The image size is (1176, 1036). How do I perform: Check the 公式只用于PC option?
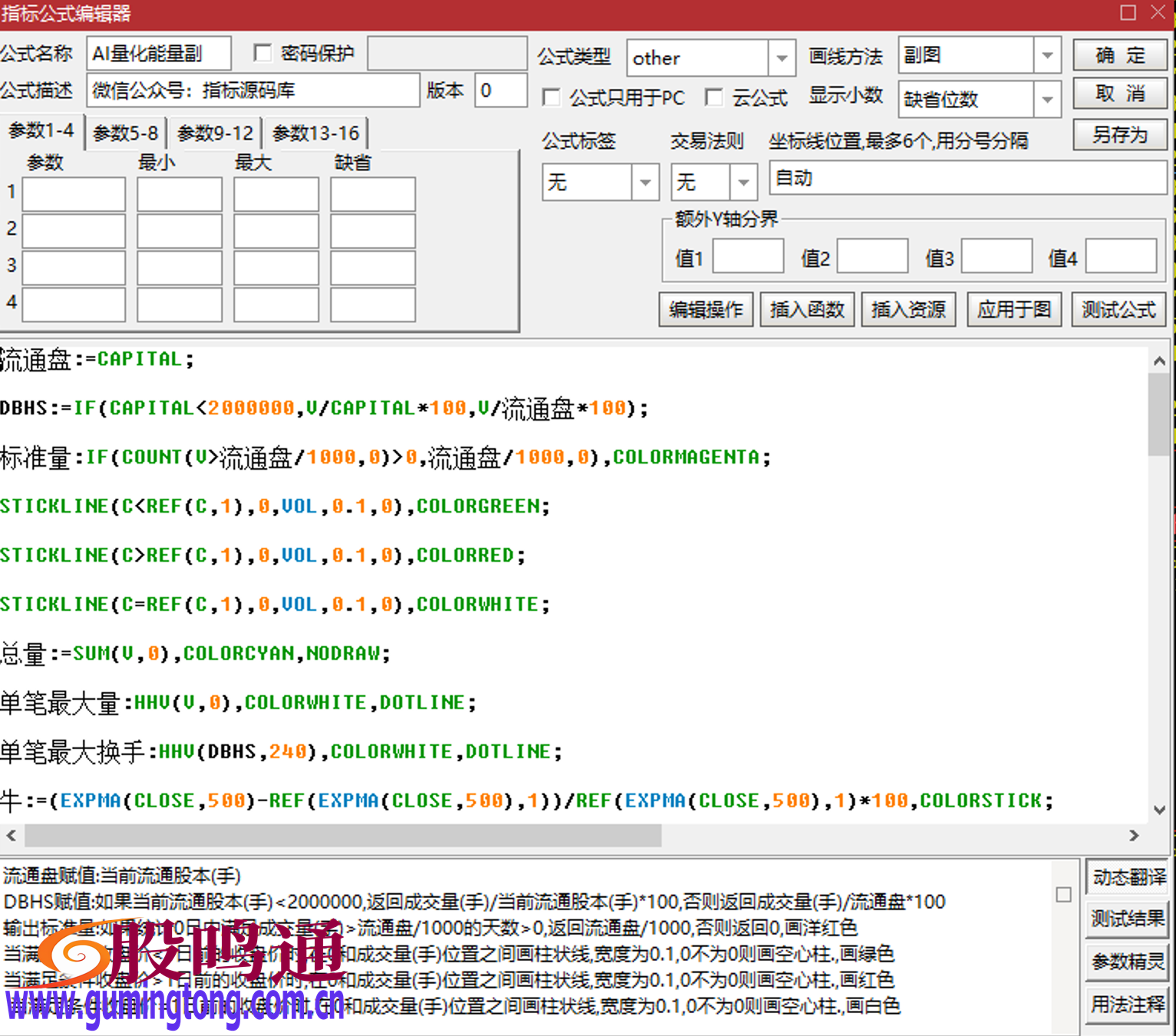click(551, 97)
